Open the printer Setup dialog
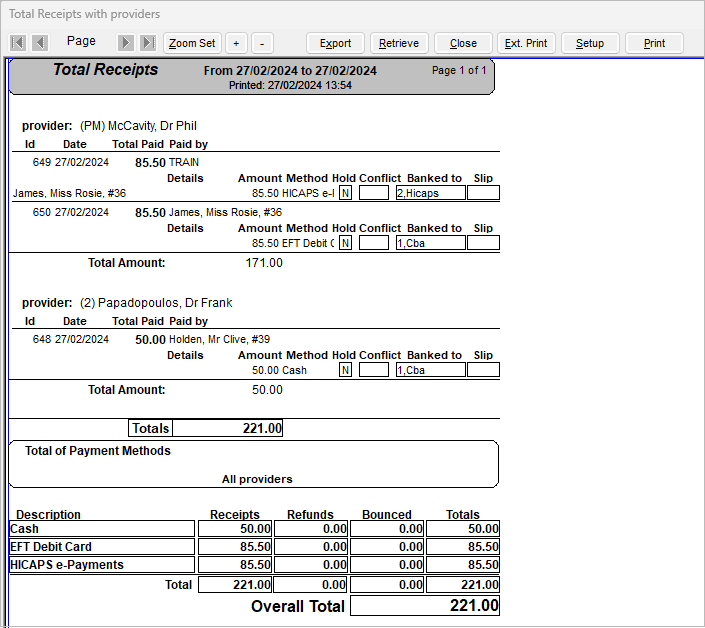The height and width of the screenshot is (628, 705). coord(590,43)
